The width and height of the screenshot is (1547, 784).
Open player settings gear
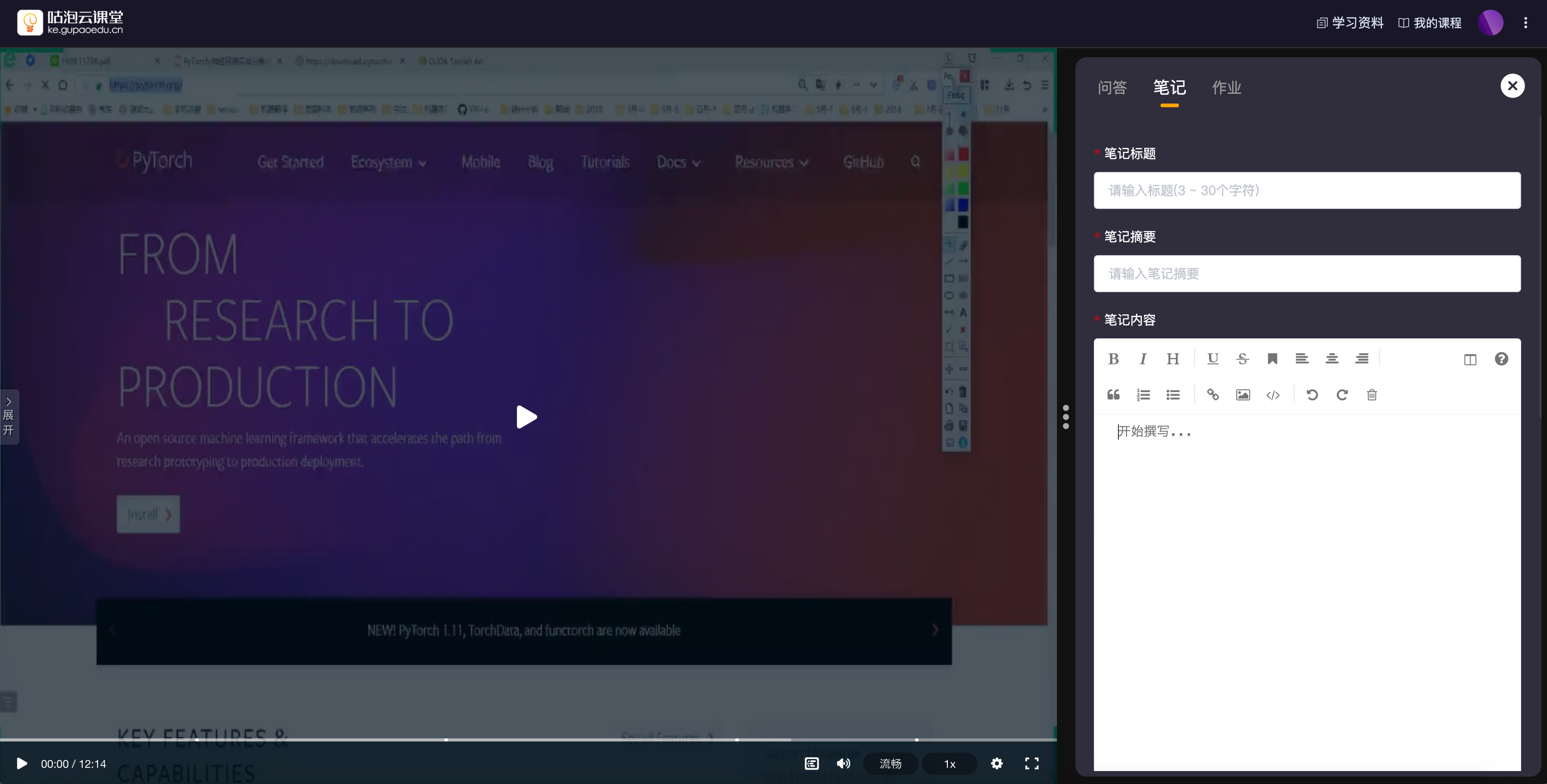pyautogui.click(x=997, y=764)
